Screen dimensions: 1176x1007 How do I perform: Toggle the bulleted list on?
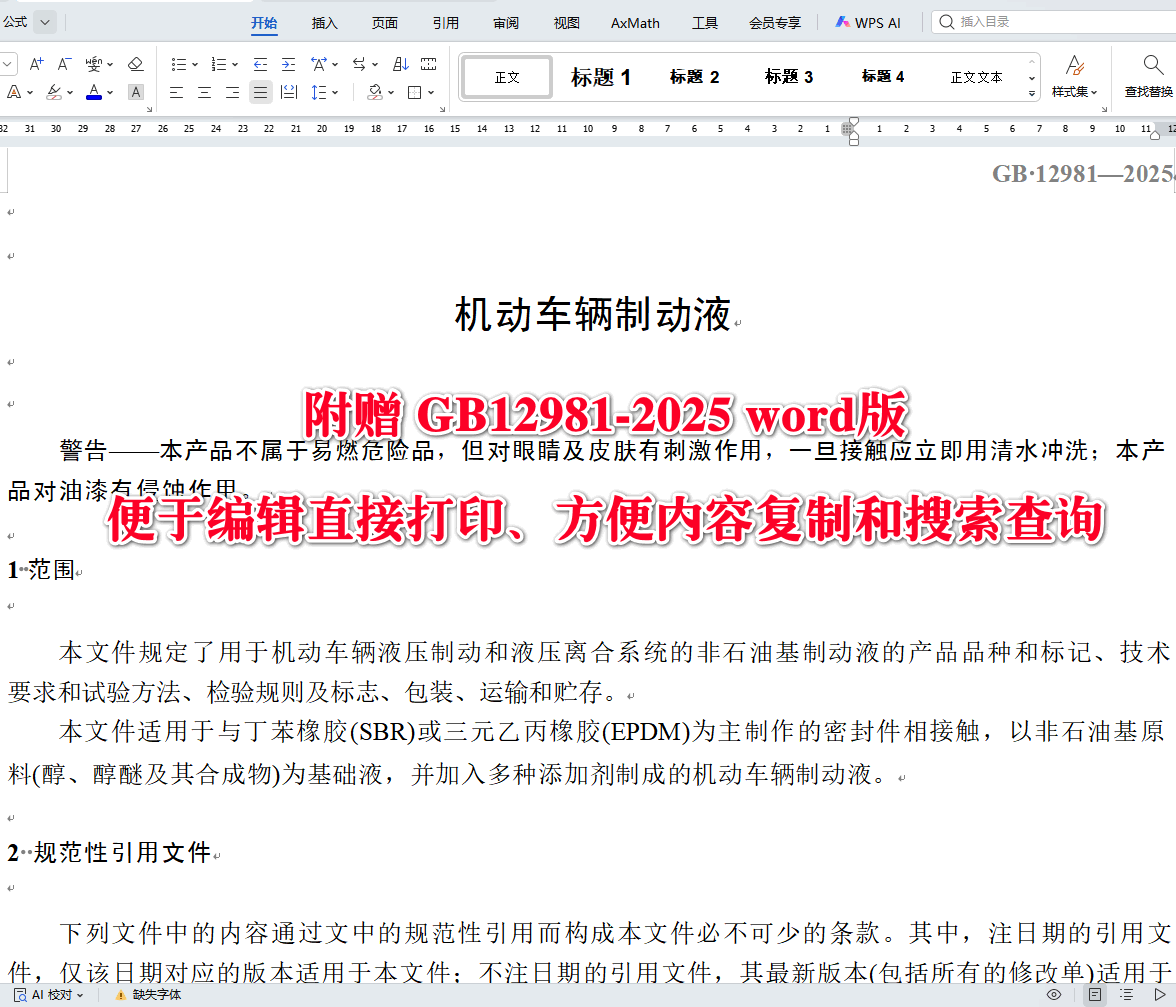click(x=181, y=64)
